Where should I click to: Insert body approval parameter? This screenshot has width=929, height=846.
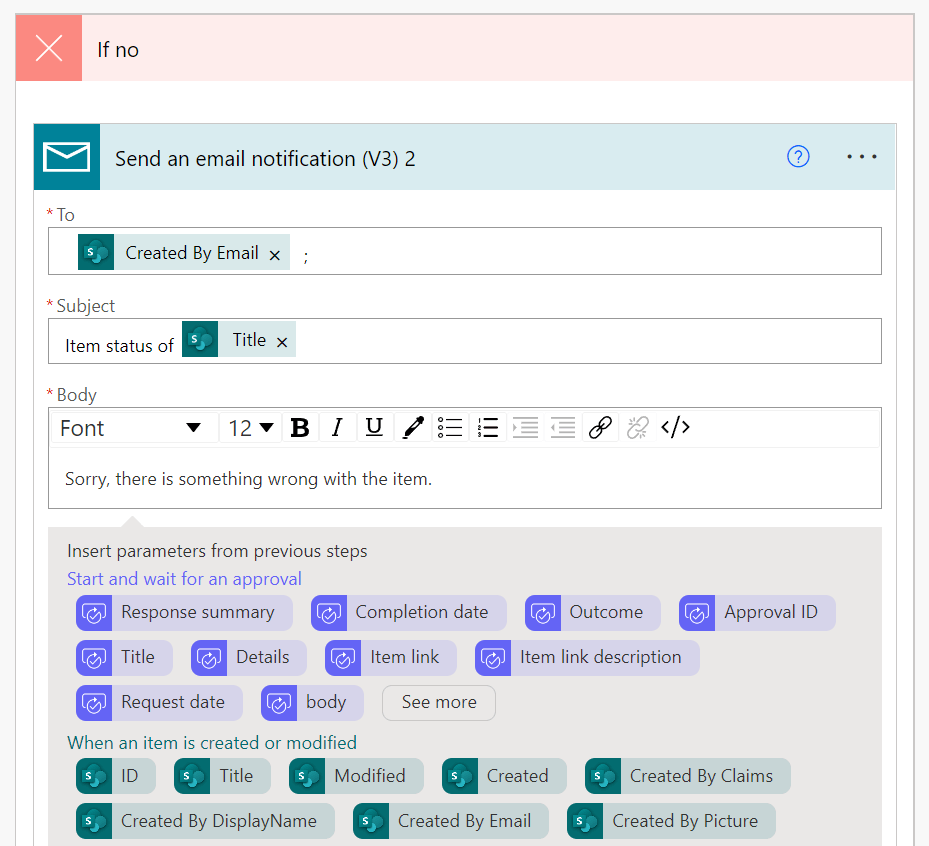312,703
